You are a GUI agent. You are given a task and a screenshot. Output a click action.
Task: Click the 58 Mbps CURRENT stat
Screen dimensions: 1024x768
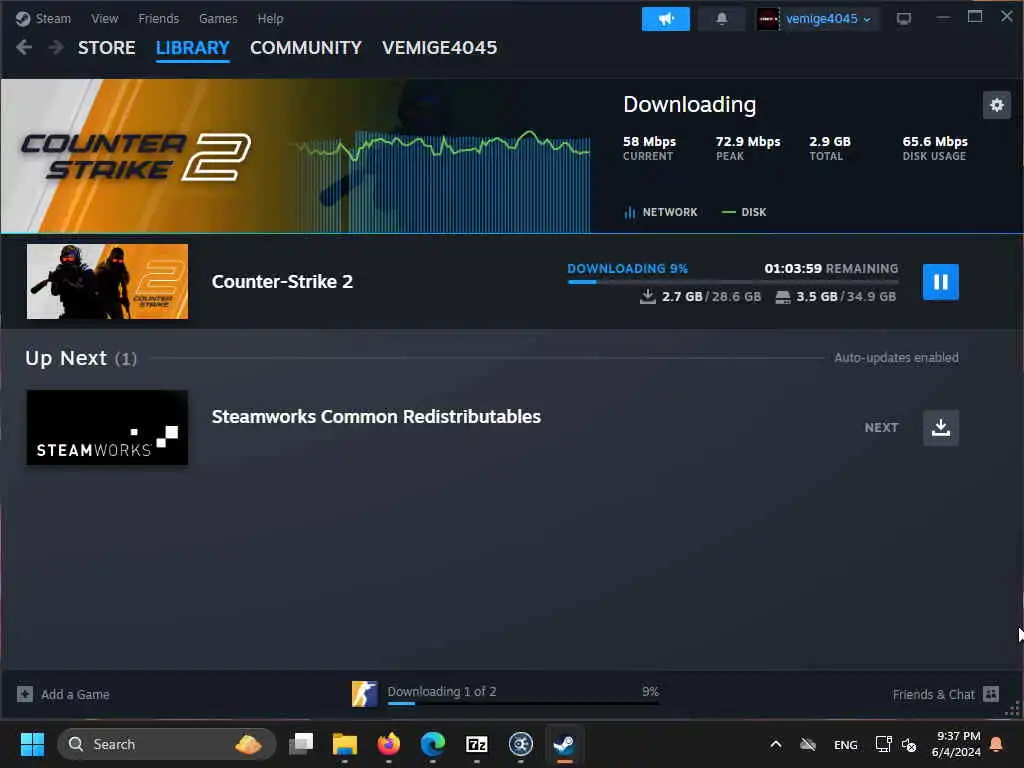click(x=649, y=148)
